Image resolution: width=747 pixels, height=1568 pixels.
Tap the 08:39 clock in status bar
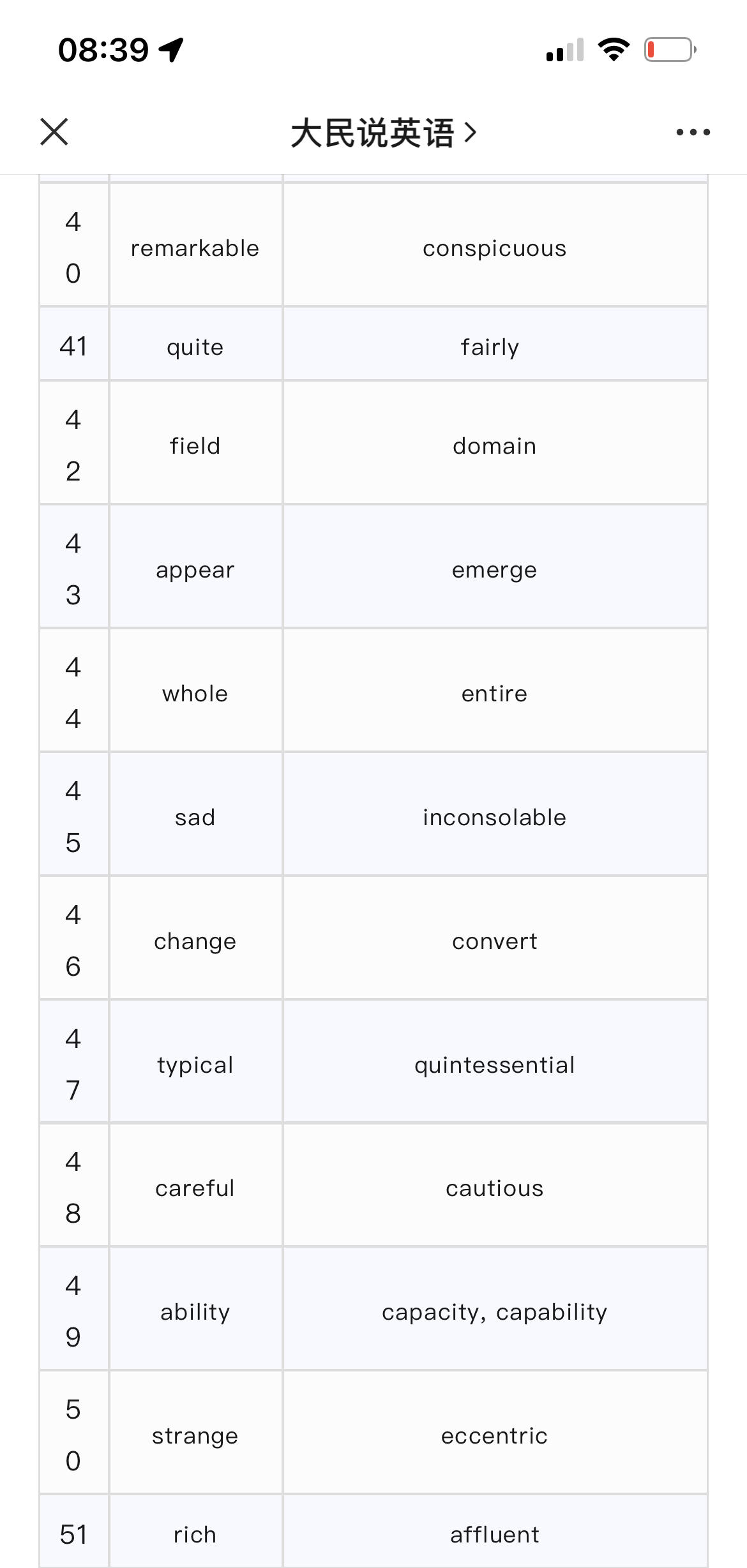coord(103,50)
